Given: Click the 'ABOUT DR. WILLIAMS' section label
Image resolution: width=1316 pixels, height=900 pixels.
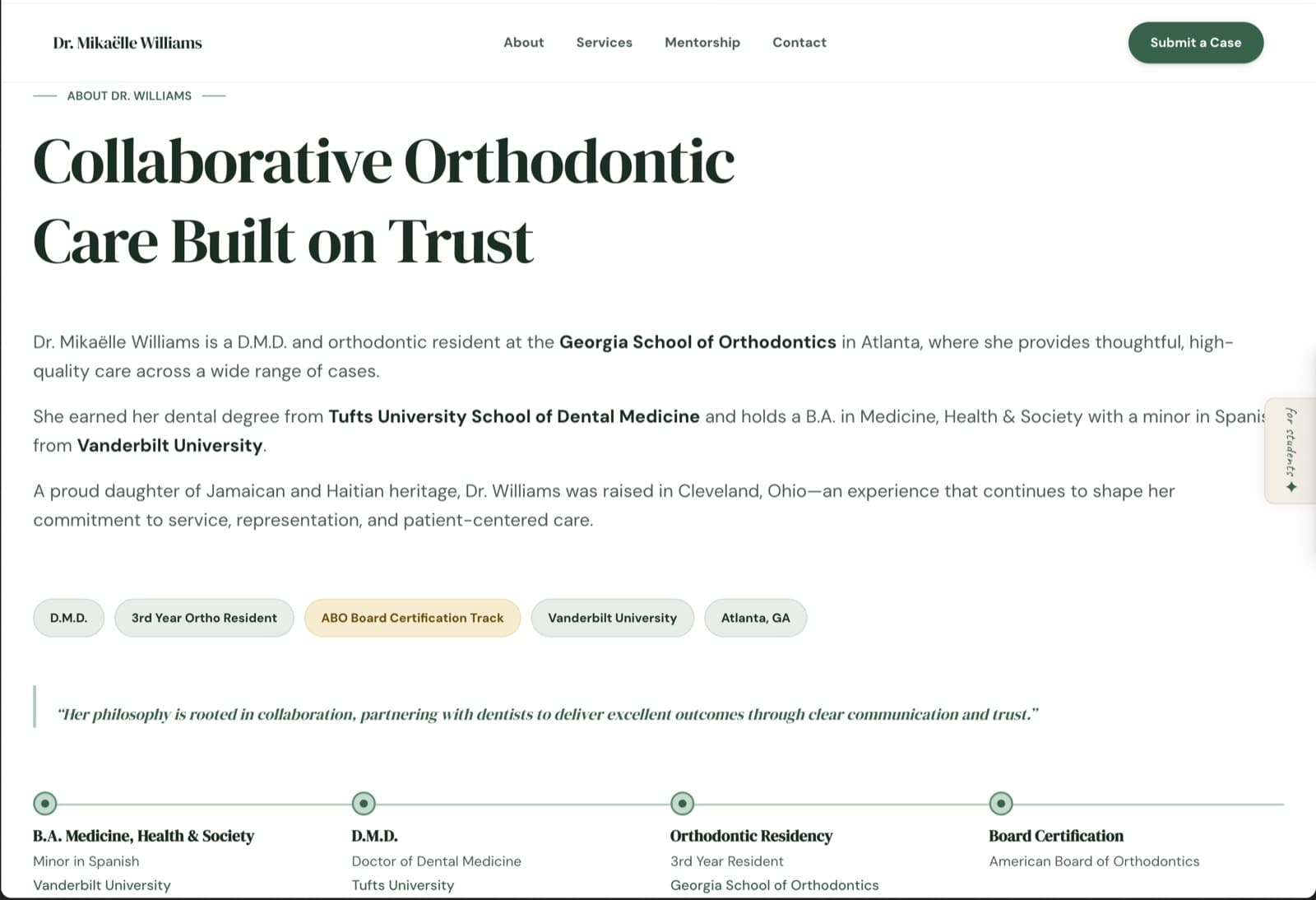Looking at the screenshot, I should 129,96.
